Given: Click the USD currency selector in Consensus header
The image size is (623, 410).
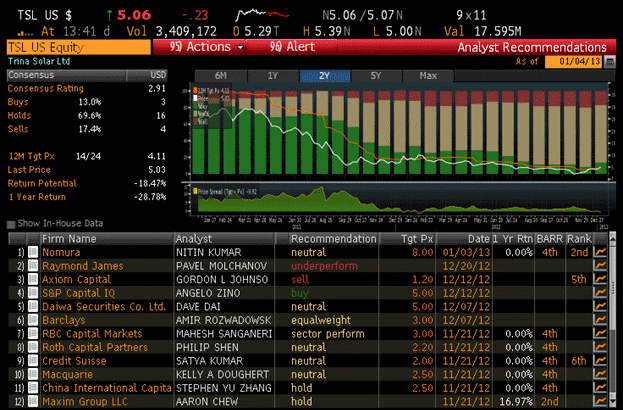Looking at the screenshot, I should pos(157,74).
